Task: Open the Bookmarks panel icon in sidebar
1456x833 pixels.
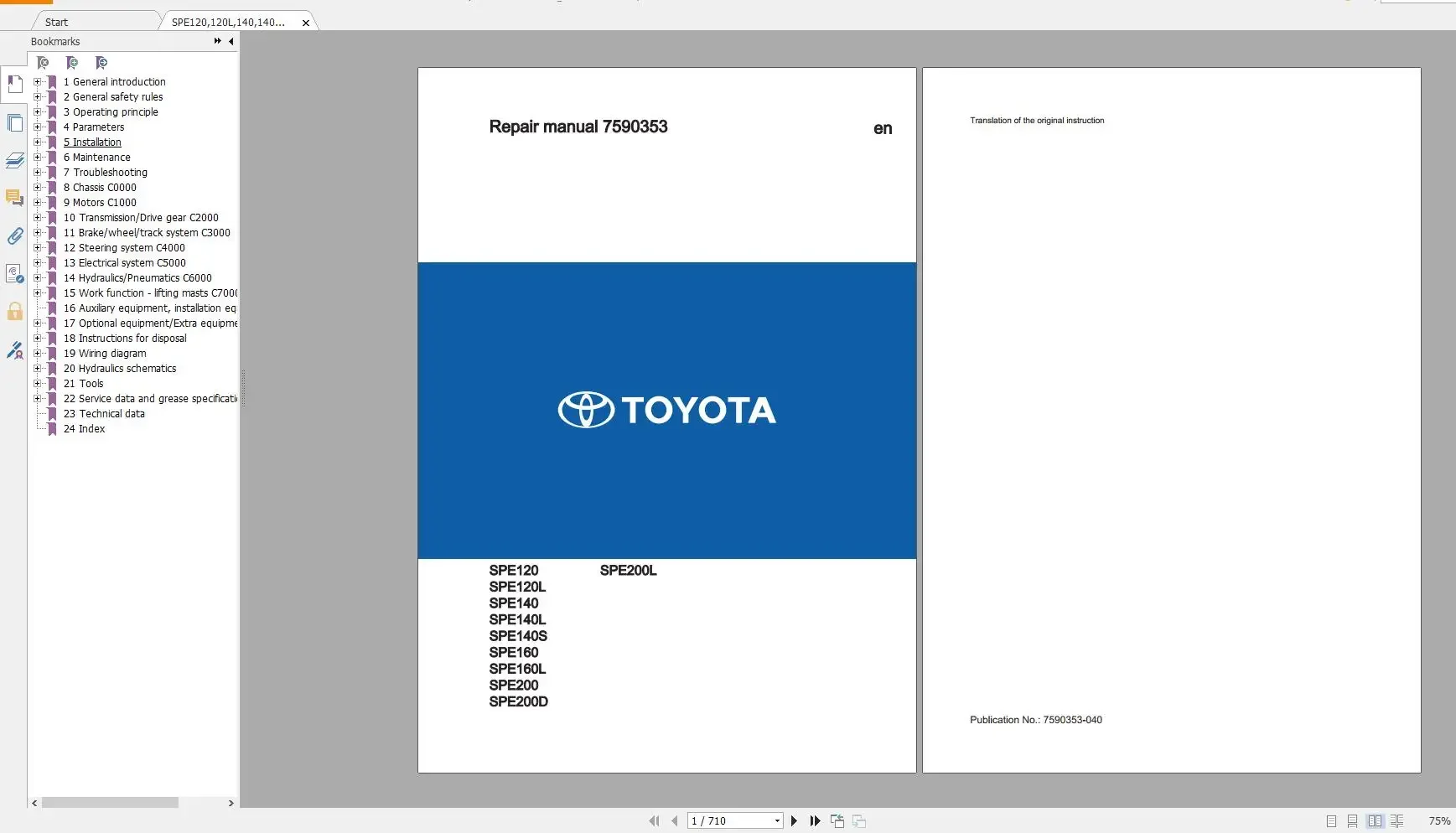Action: pyautogui.click(x=14, y=84)
